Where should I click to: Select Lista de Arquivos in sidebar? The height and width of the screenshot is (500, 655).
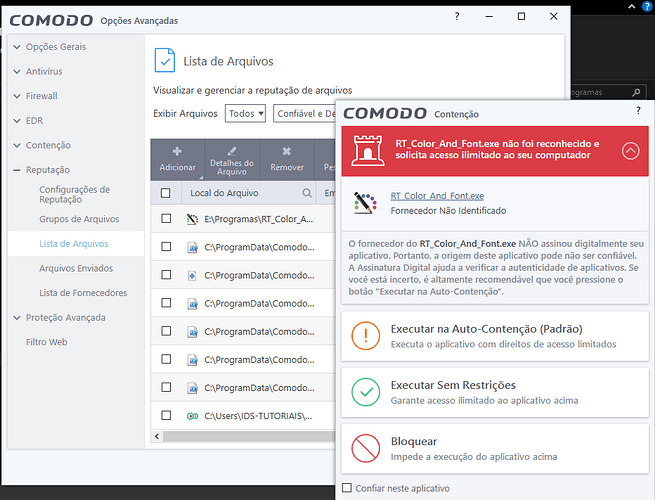point(74,244)
